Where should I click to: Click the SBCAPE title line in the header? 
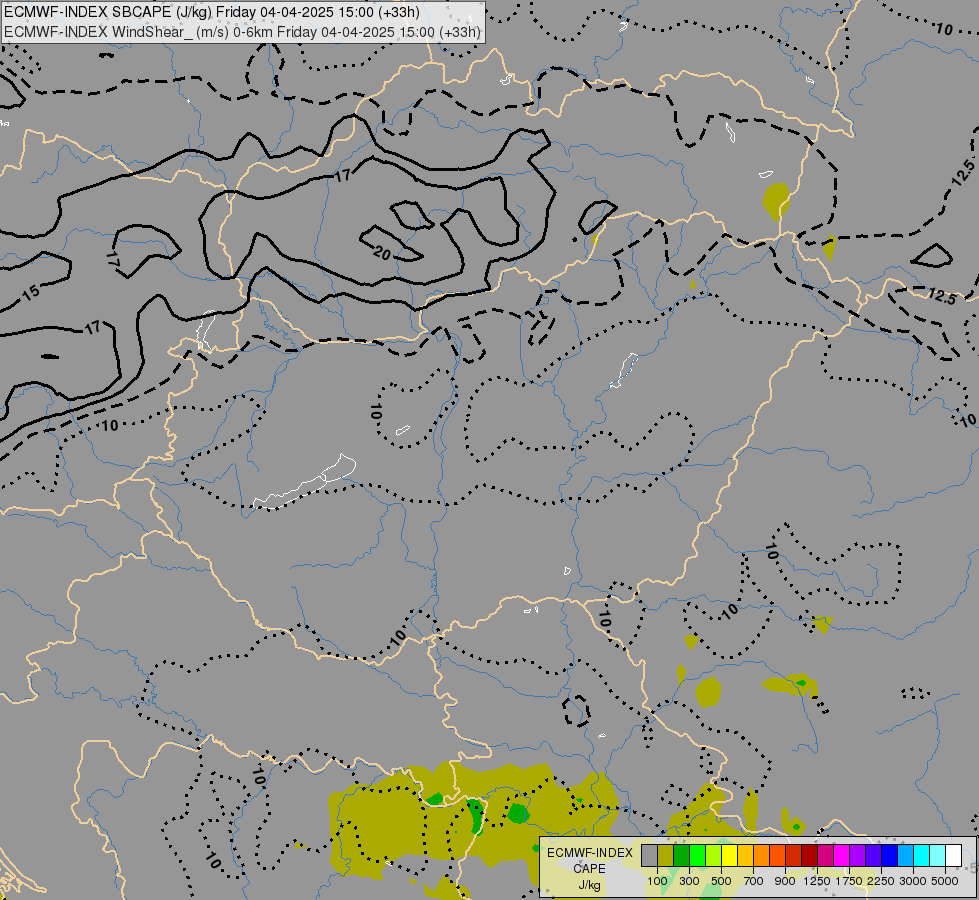tap(212, 12)
